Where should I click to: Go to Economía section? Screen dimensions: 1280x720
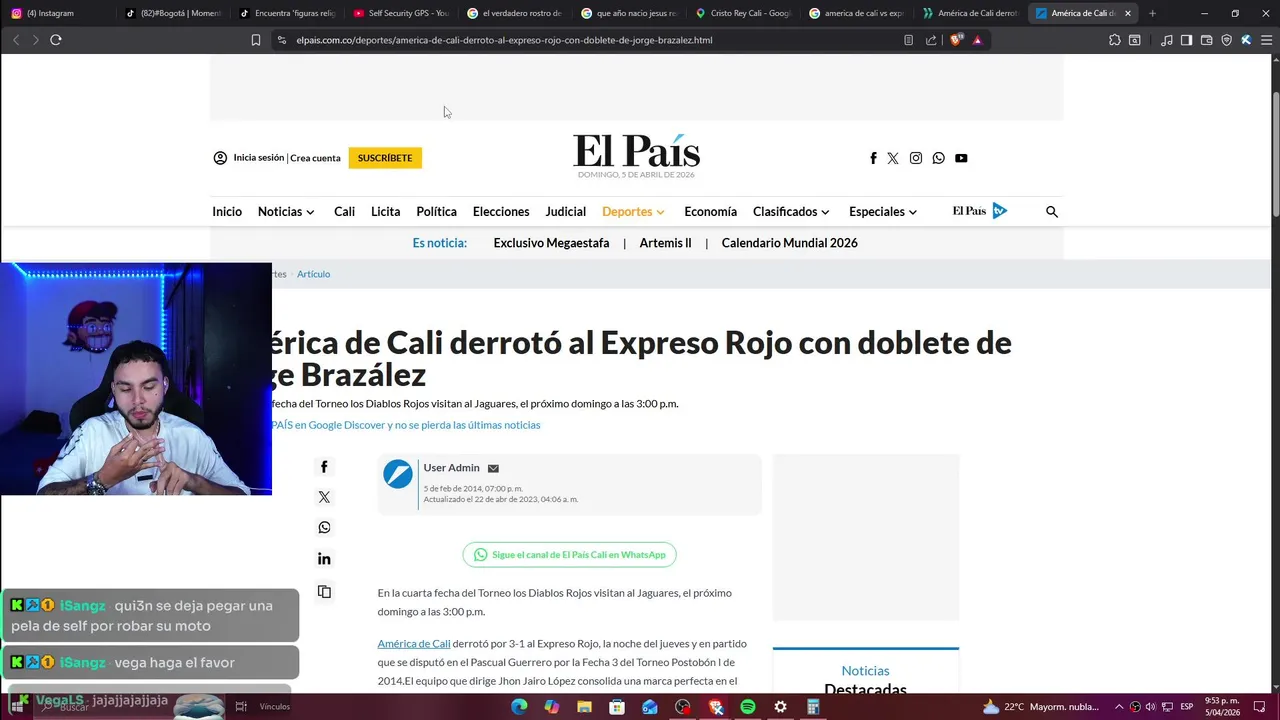[x=710, y=212]
